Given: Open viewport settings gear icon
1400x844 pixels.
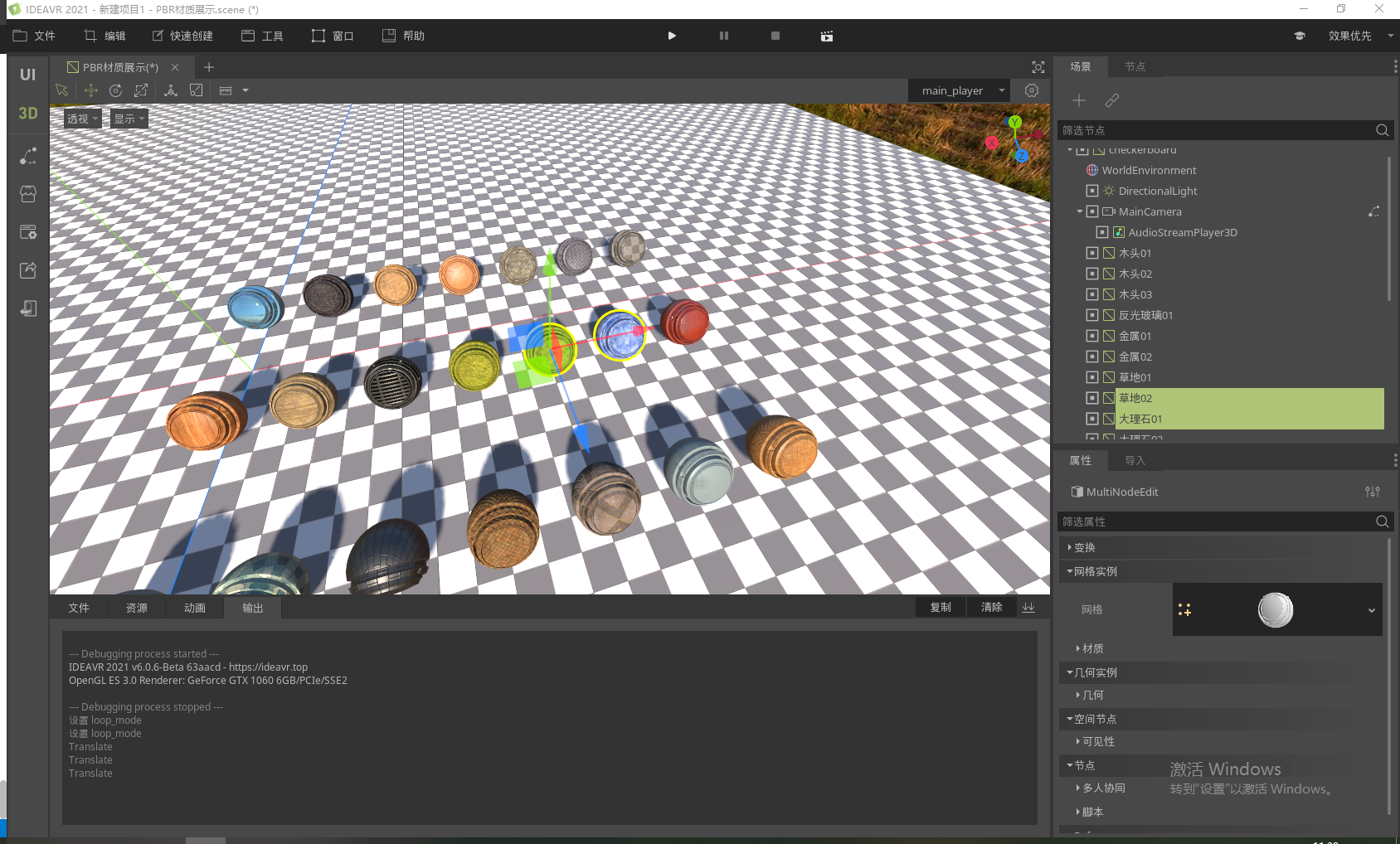Looking at the screenshot, I should [1032, 90].
